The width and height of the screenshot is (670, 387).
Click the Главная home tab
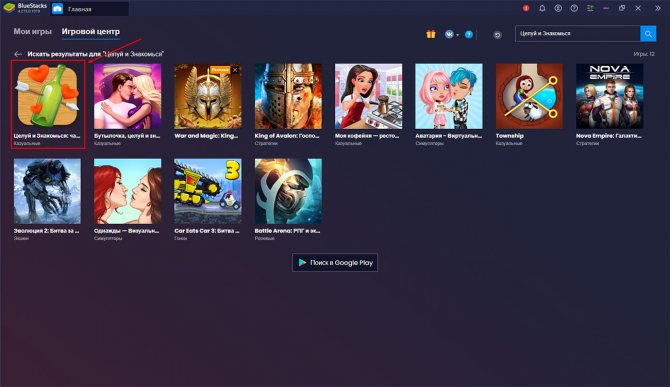click(x=79, y=9)
